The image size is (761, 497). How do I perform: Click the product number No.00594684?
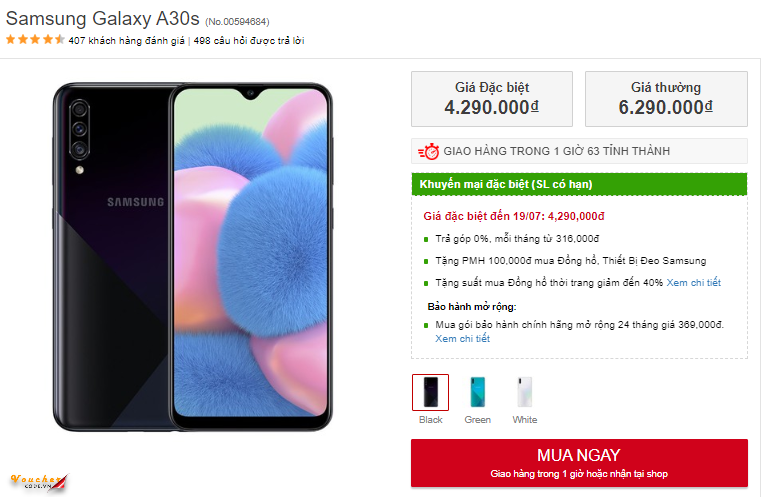(x=236, y=21)
